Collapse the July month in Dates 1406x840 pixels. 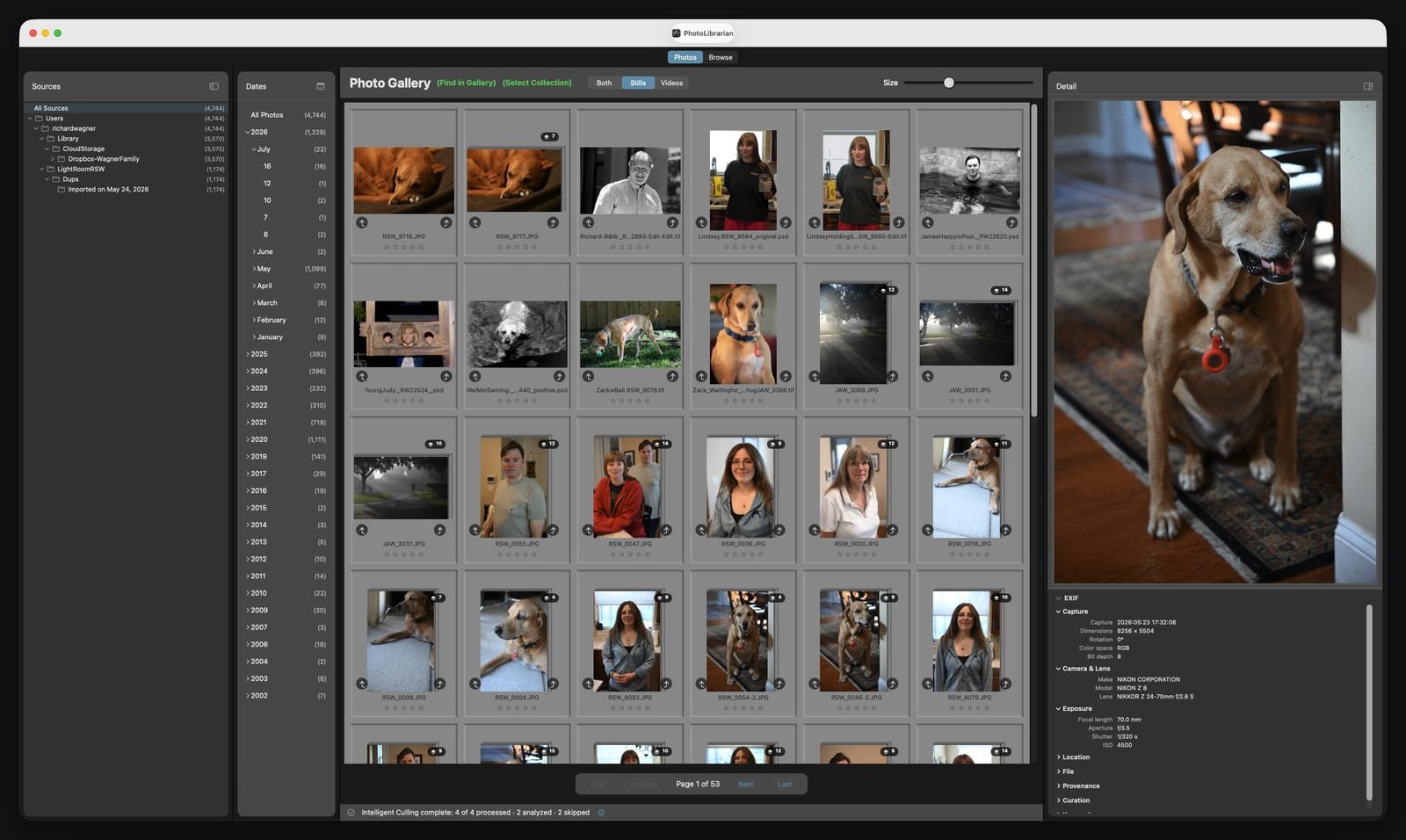(x=254, y=149)
